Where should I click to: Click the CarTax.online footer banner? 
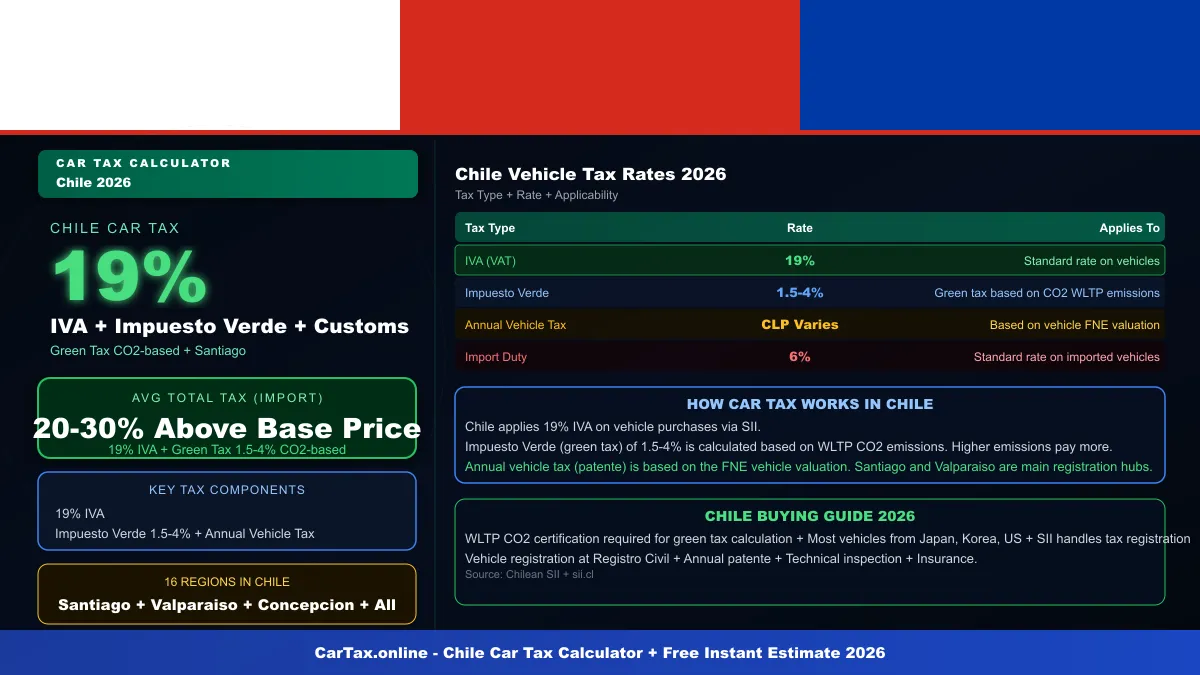pyautogui.click(x=600, y=652)
